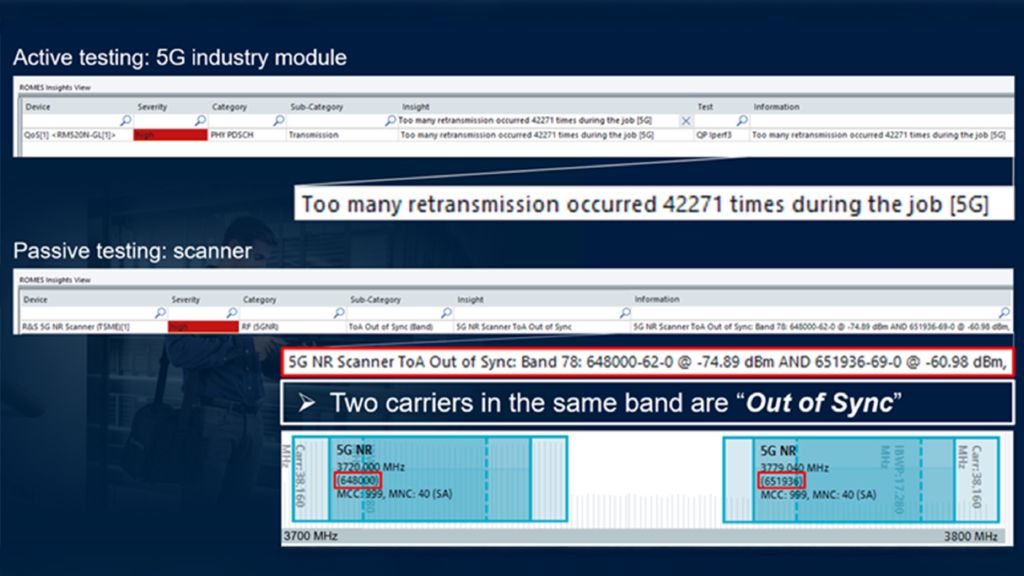Clear the Insight retransmission filter with the X
Image resolution: width=1024 pixels, height=576 pixels.
[686, 120]
